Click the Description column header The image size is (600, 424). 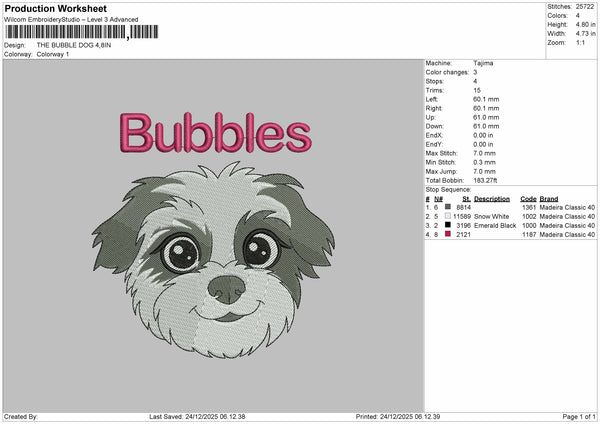click(x=492, y=199)
